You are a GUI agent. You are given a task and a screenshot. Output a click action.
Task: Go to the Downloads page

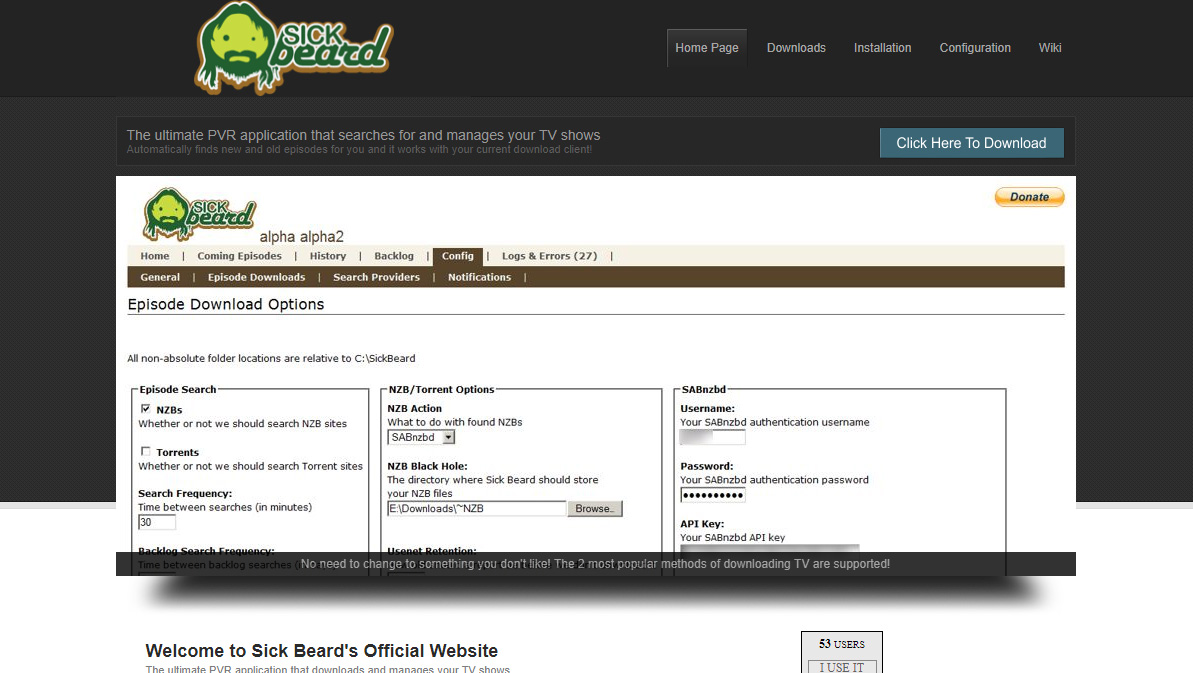[796, 48]
